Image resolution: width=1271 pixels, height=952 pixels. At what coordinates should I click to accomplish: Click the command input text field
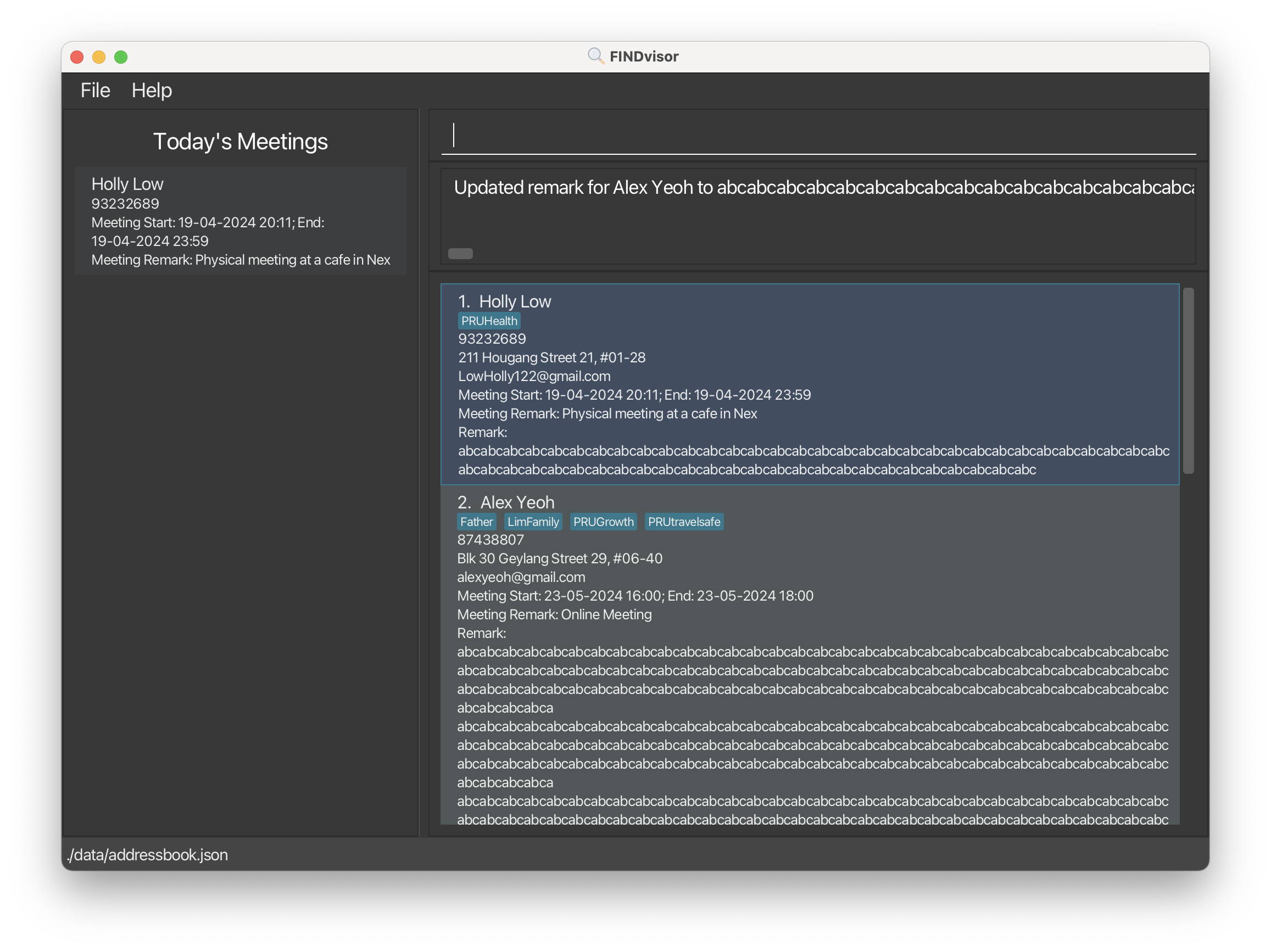point(818,136)
